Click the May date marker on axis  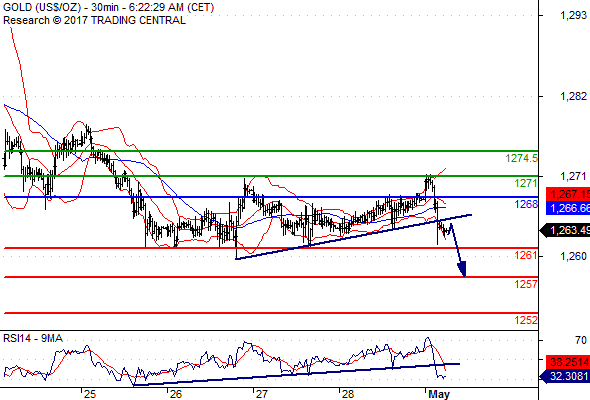pos(439,394)
